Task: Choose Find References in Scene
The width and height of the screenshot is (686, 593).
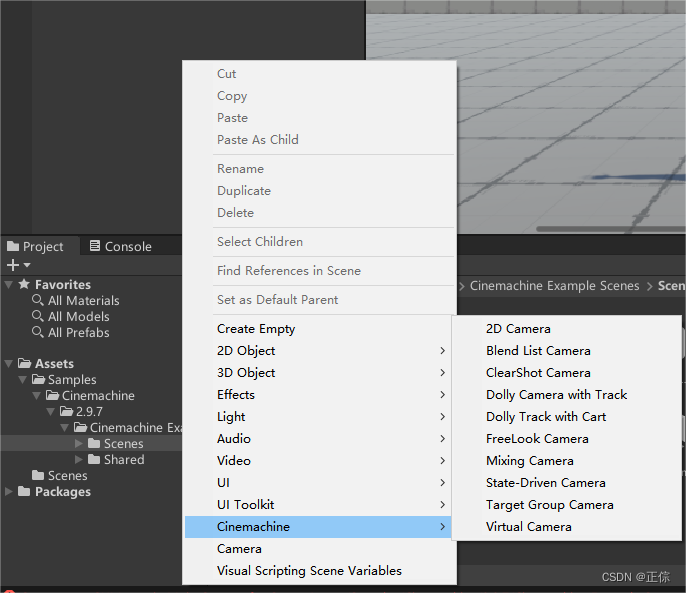Action: click(319, 271)
